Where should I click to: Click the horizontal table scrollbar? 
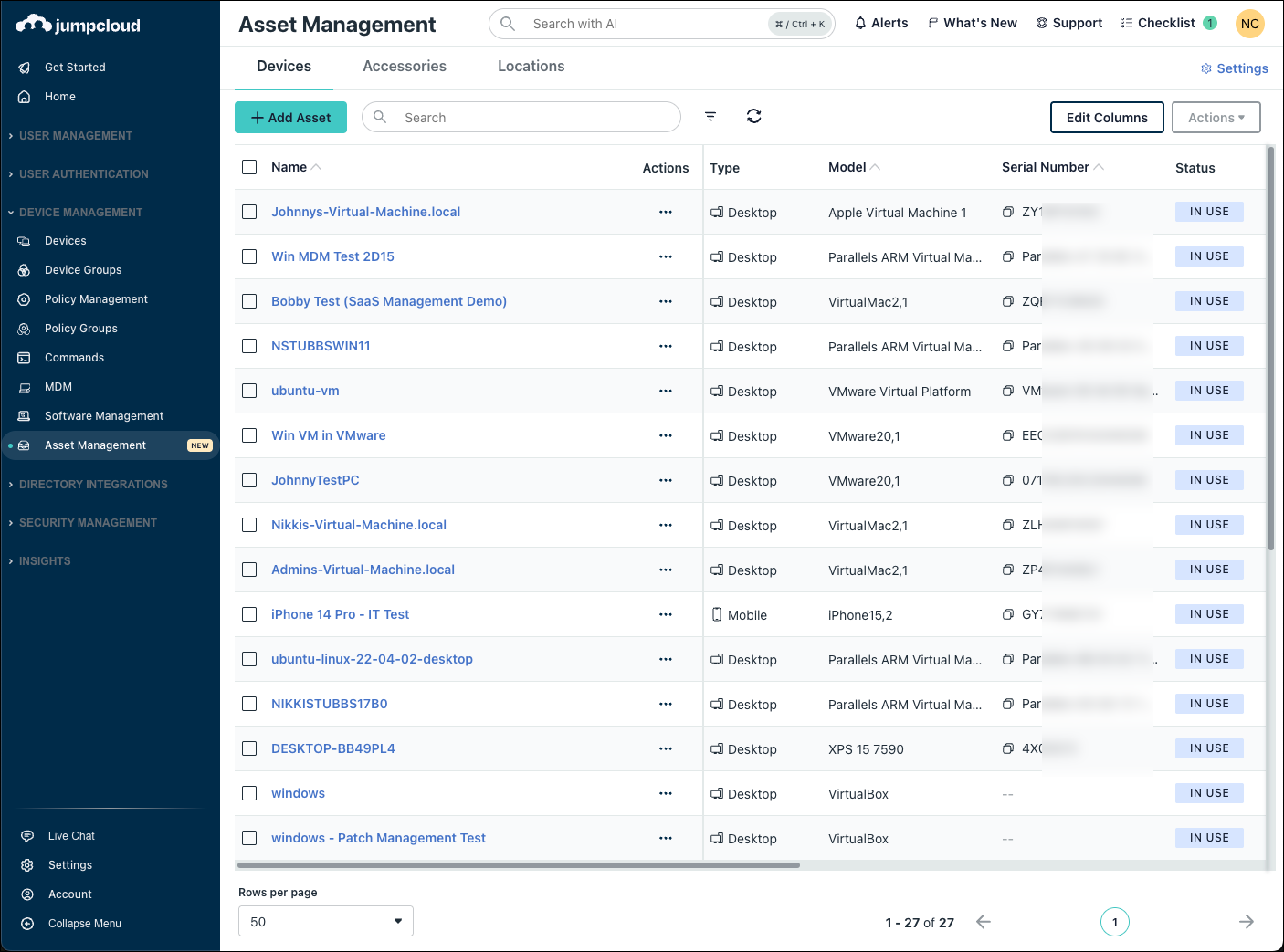tap(519, 865)
